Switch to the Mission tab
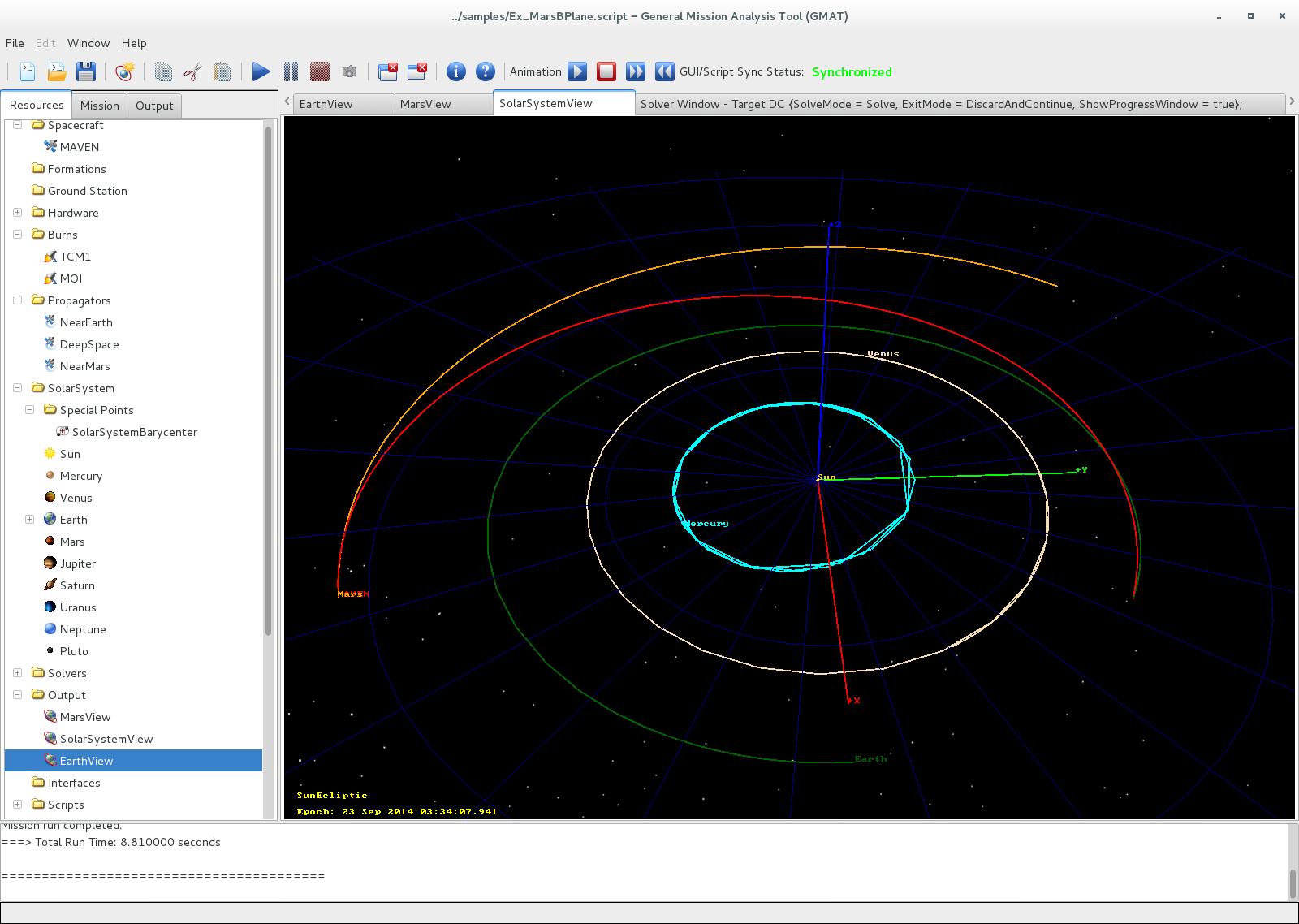The height and width of the screenshot is (924, 1299). coord(100,106)
